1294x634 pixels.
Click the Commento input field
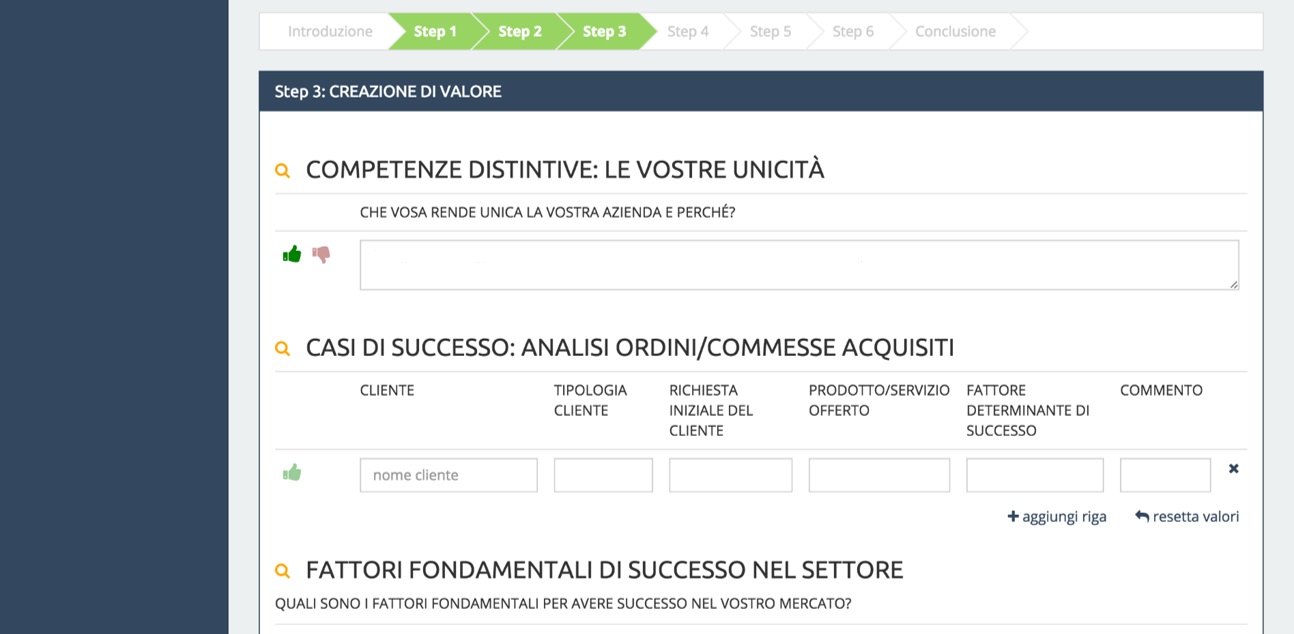click(1165, 475)
